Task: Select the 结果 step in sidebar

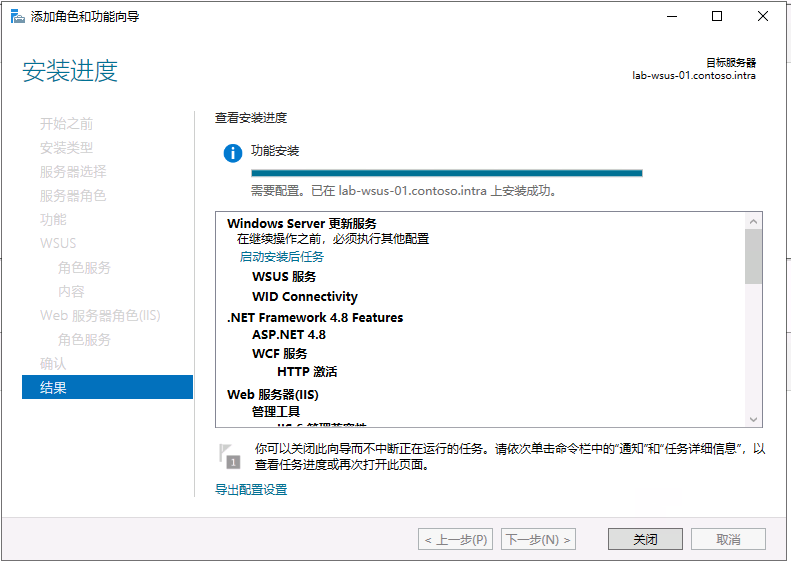Action: pos(107,387)
